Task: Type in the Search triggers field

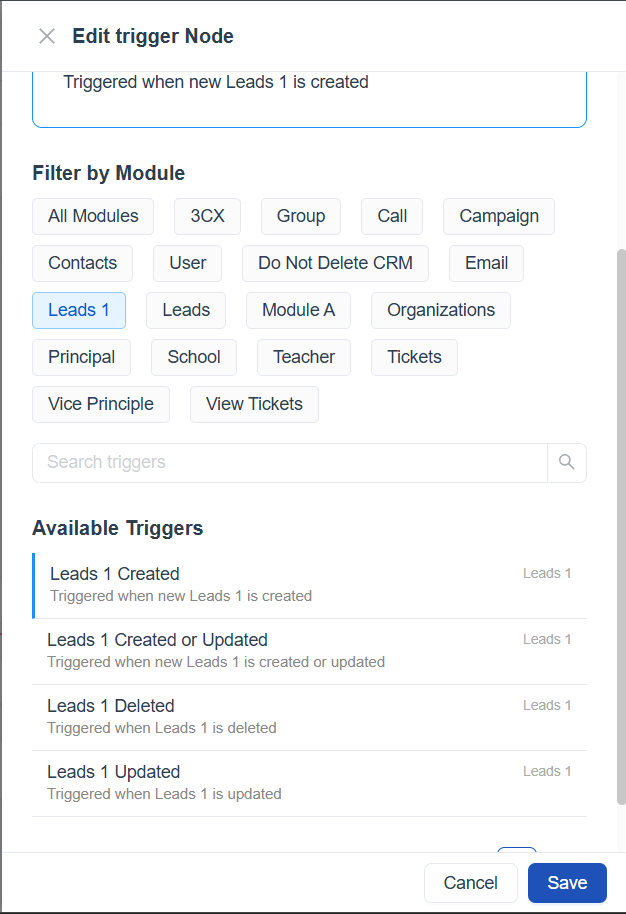Action: pyautogui.click(x=290, y=462)
